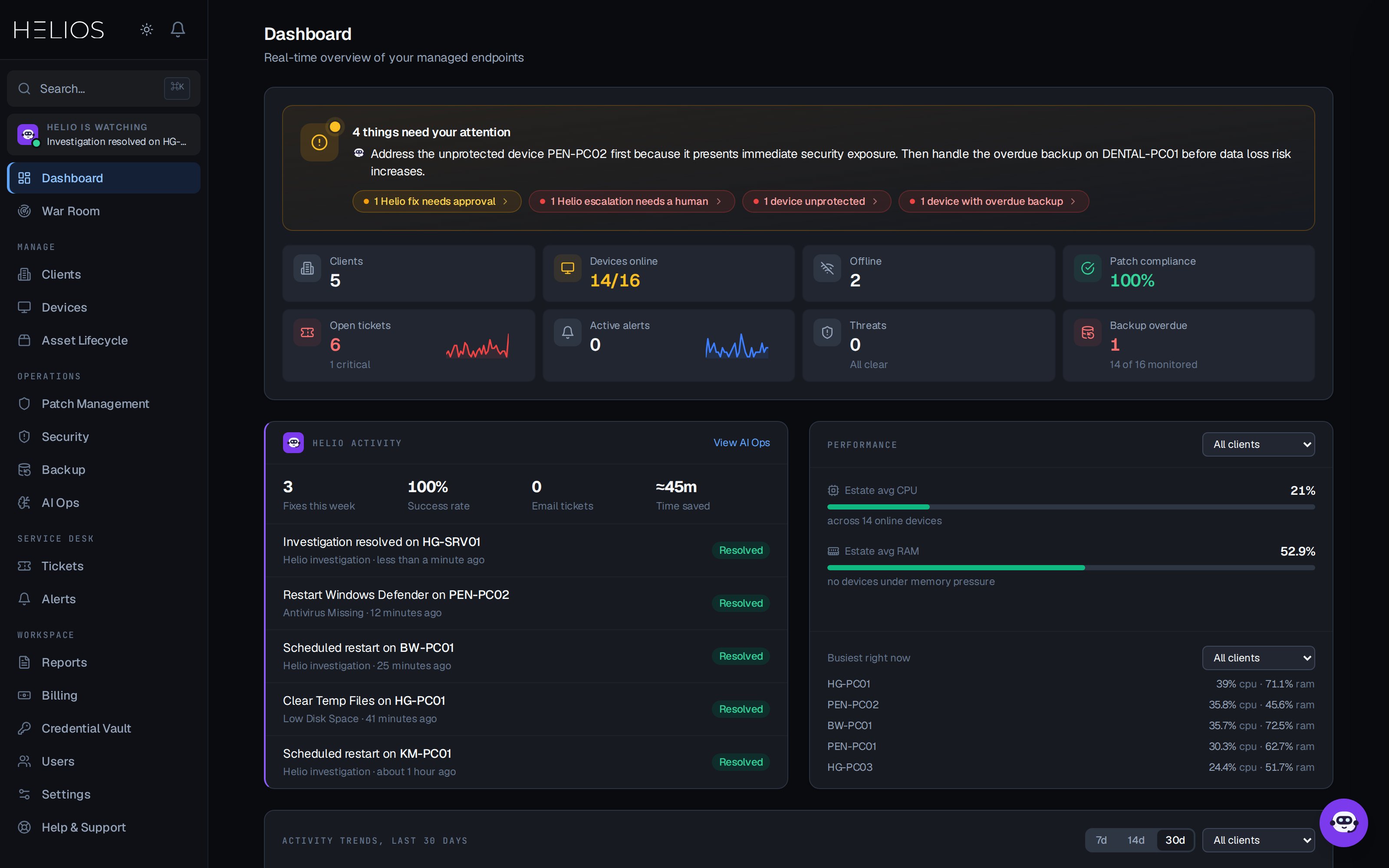Click the Estate avg RAM memory icon
Image resolution: width=1389 pixels, height=868 pixels.
(x=833, y=551)
